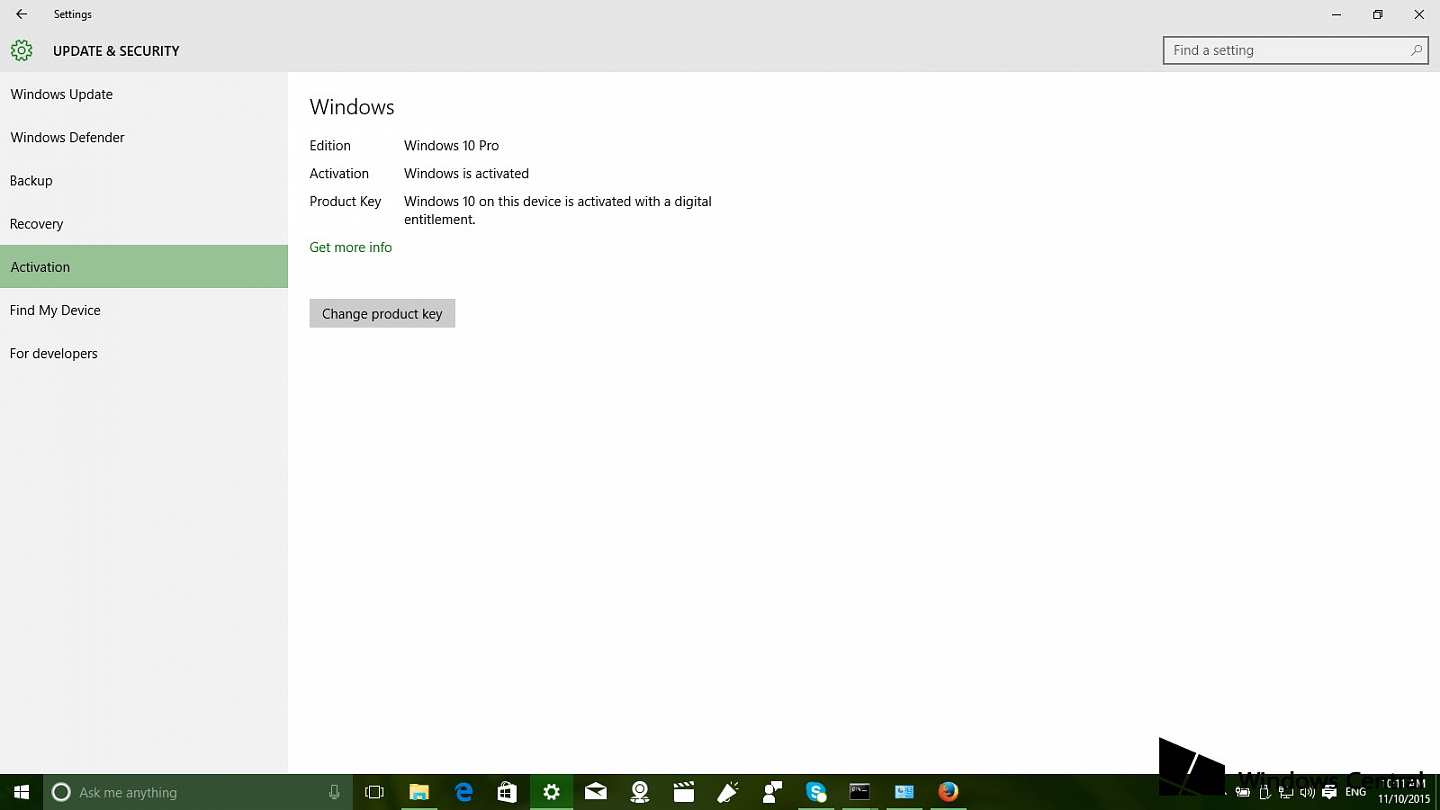Click the Cortana circle icon
Image resolution: width=1440 pixels, height=810 pixels.
point(61,792)
